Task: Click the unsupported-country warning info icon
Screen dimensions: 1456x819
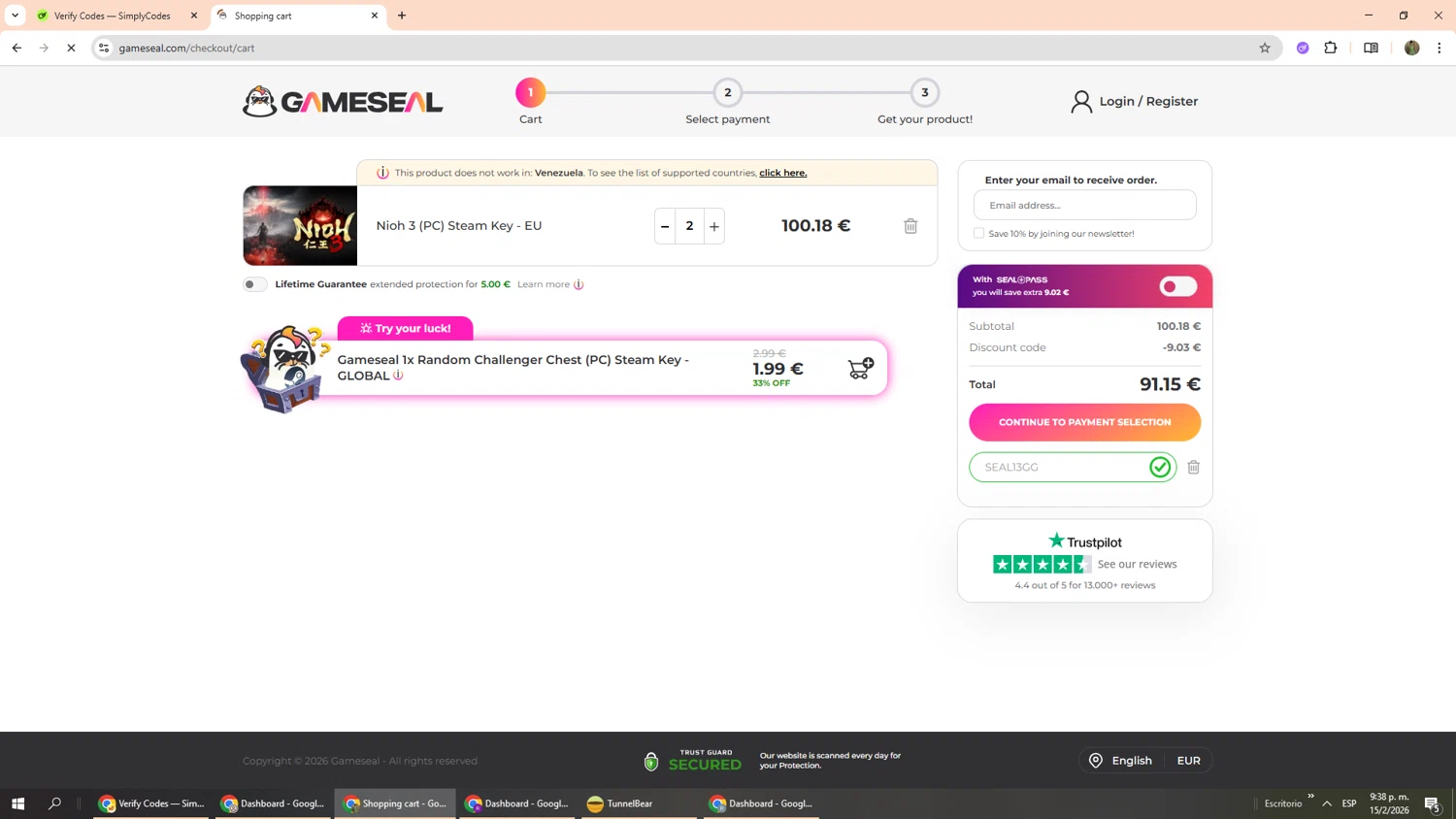Action: click(x=382, y=173)
